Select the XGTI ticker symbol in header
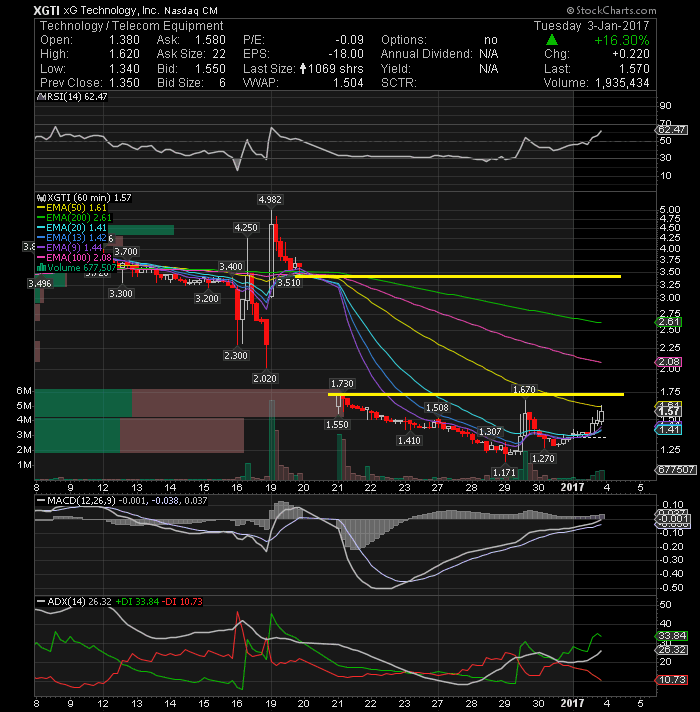Viewport: 700px width, 712px height. coord(47,10)
